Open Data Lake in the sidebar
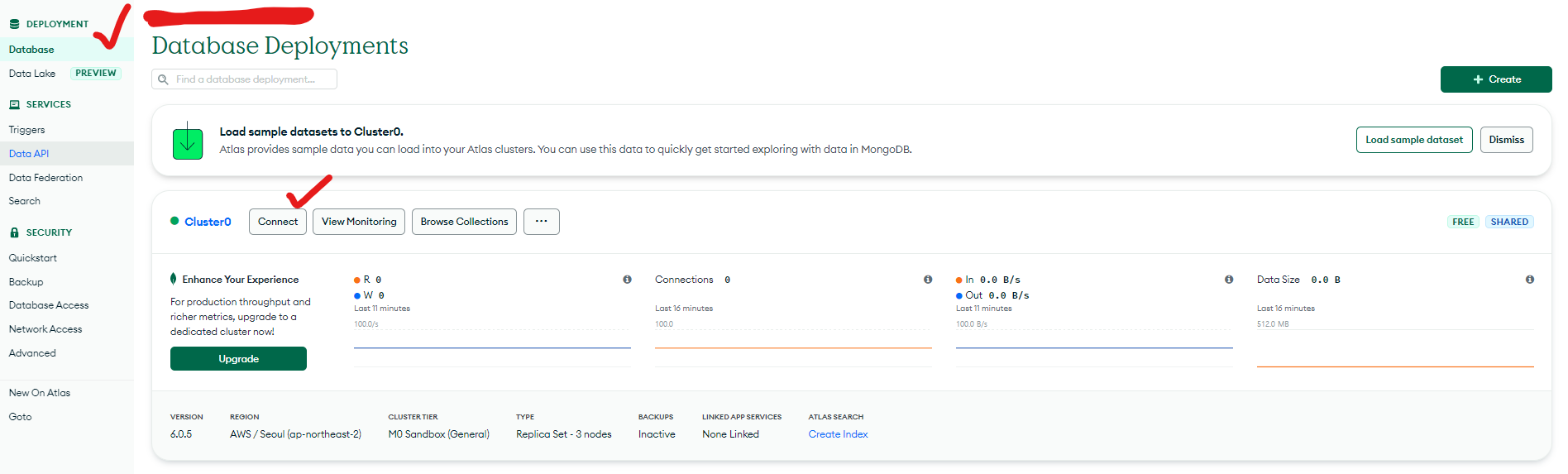 (x=32, y=74)
